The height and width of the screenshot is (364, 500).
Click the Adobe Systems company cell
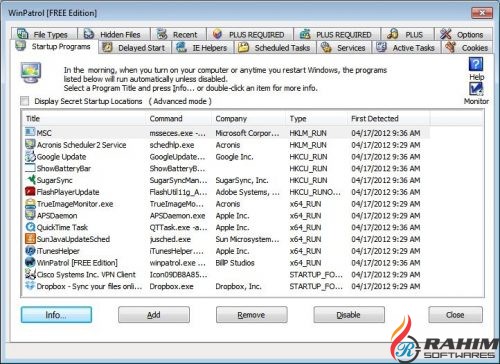click(247, 192)
